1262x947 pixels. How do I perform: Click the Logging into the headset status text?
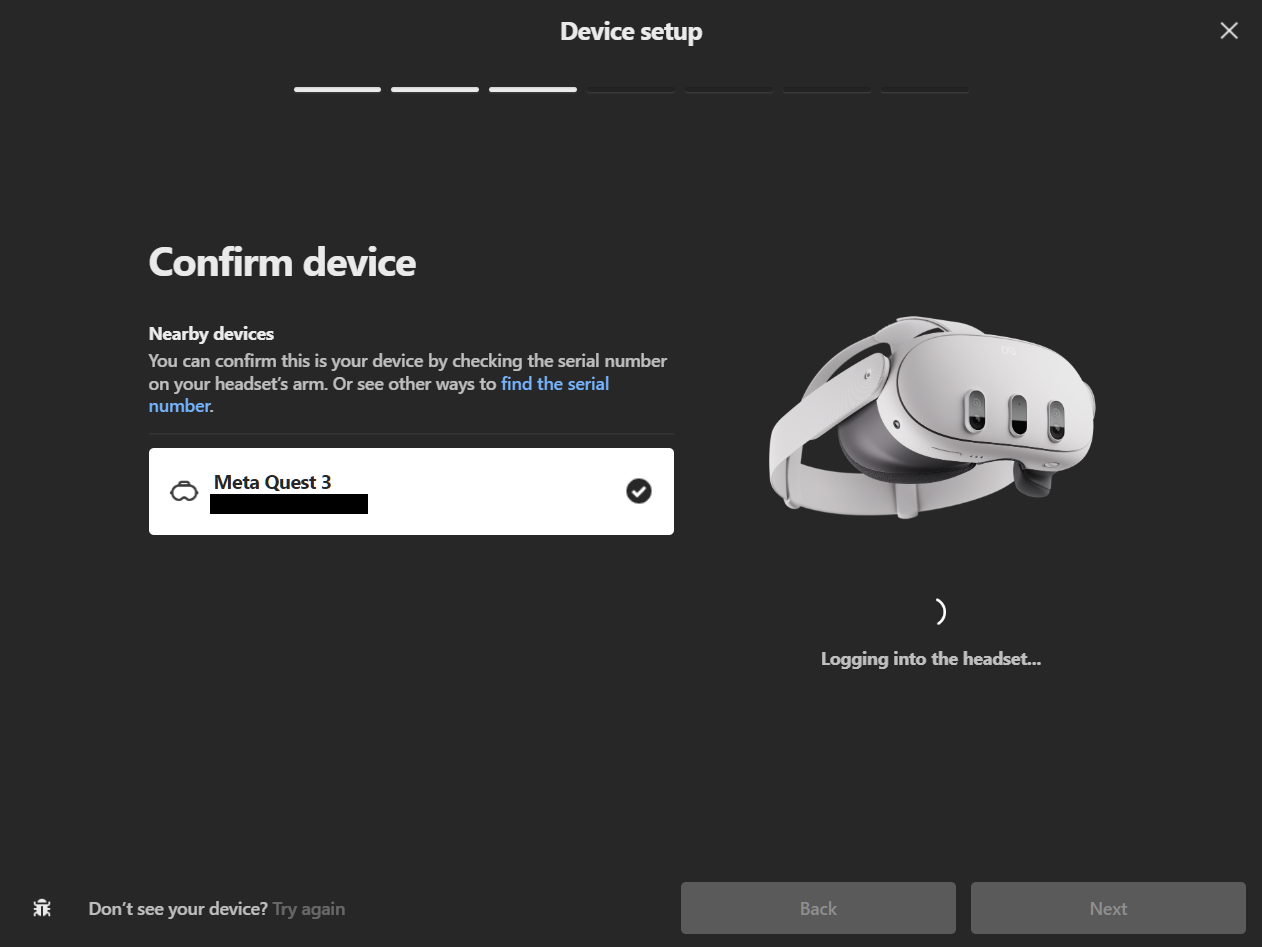pos(931,659)
